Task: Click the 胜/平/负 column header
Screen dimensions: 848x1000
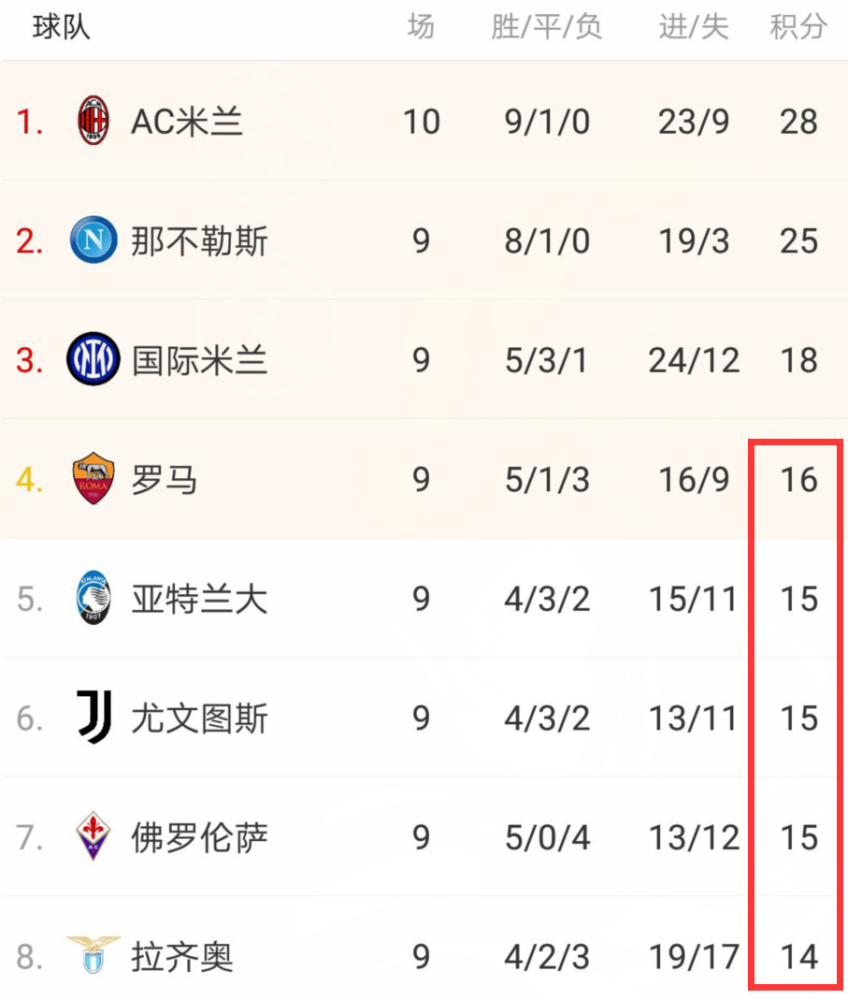Action: tap(546, 27)
